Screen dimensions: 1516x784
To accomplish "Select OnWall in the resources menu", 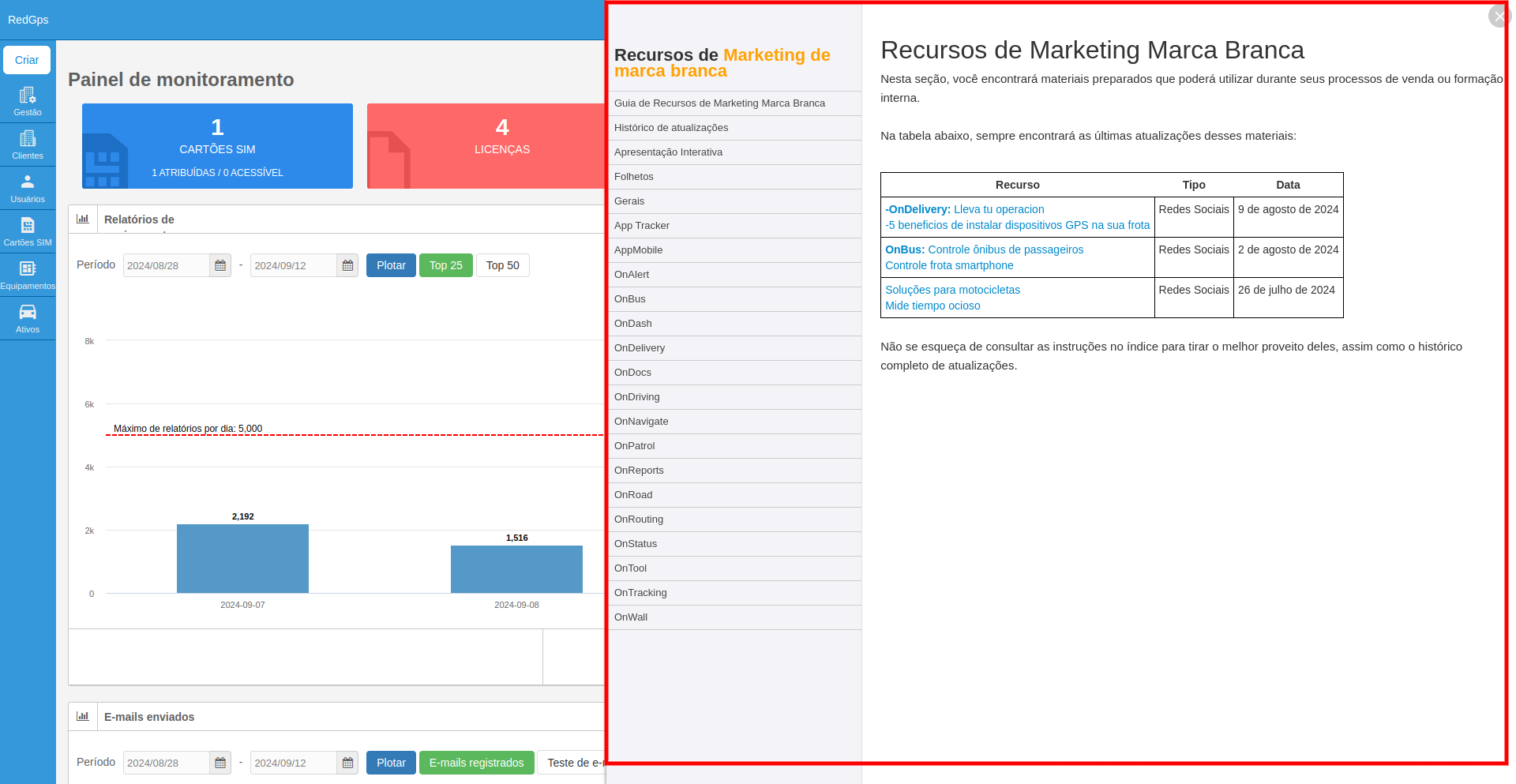I will (x=734, y=617).
